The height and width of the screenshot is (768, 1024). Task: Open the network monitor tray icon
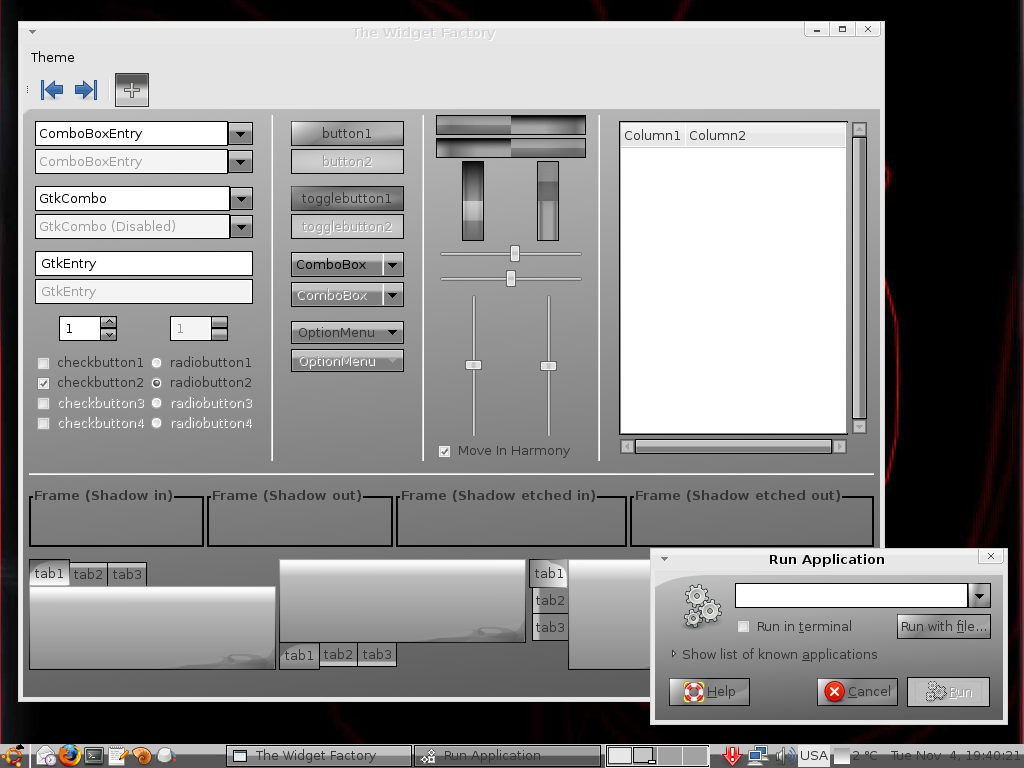[758, 756]
